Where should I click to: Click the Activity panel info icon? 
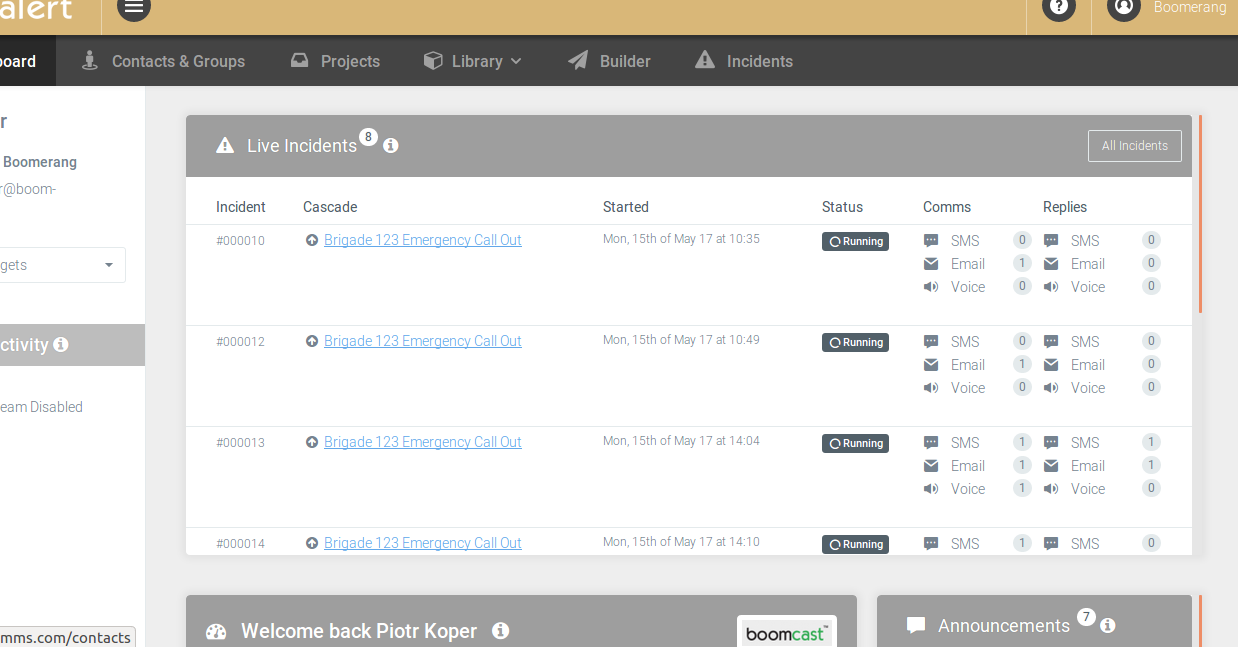[61, 344]
